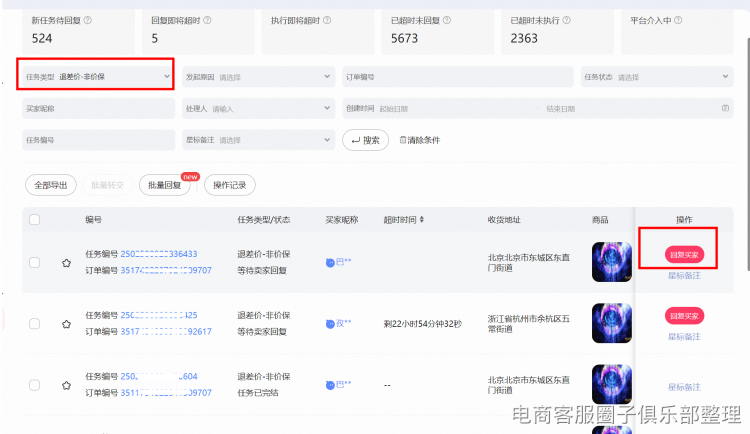750x434 pixels.
Task: Click into the 买家昵称 input field
Action: (x=98, y=109)
